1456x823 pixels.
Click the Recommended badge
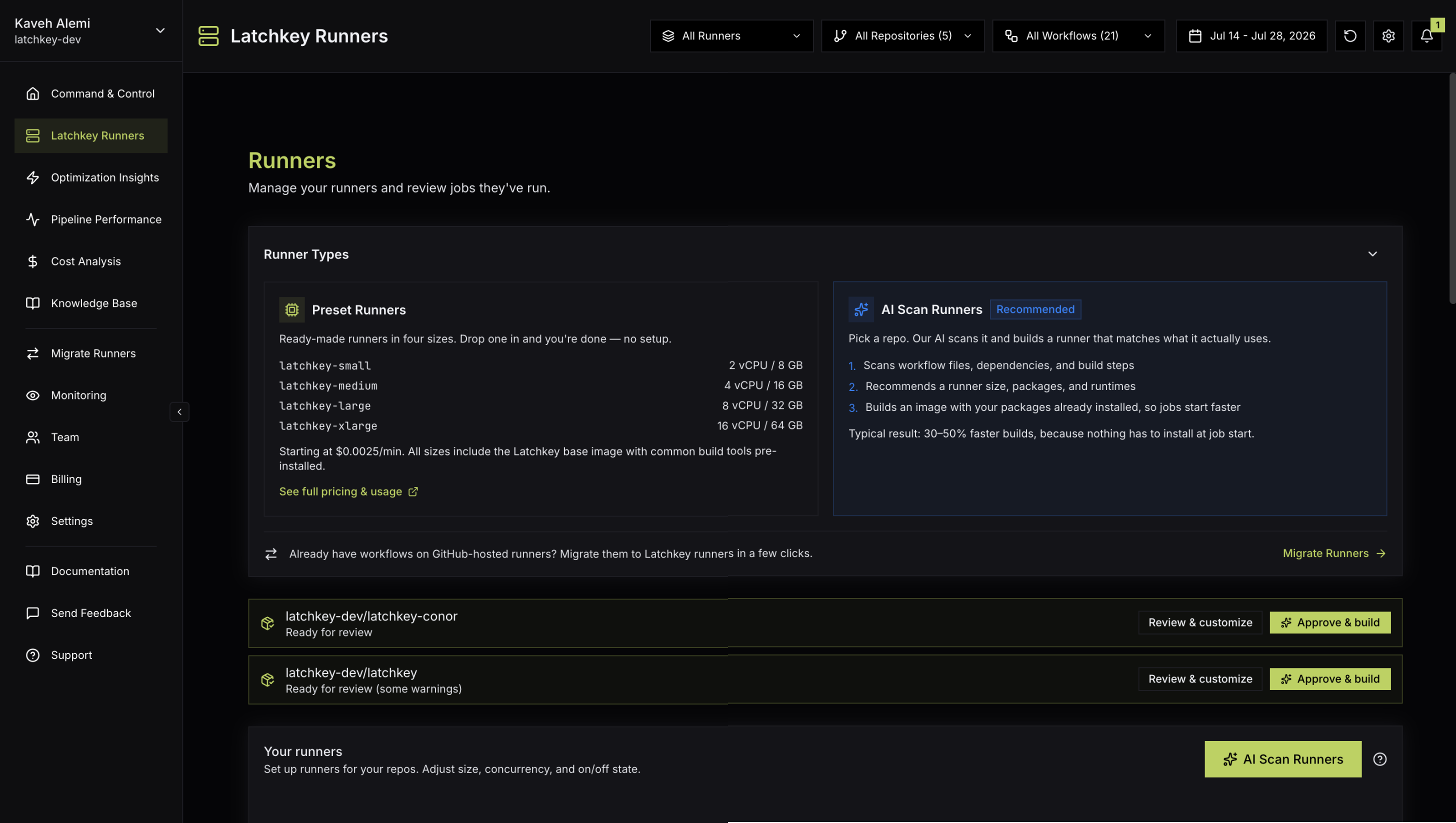pyautogui.click(x=1035, y=309)
